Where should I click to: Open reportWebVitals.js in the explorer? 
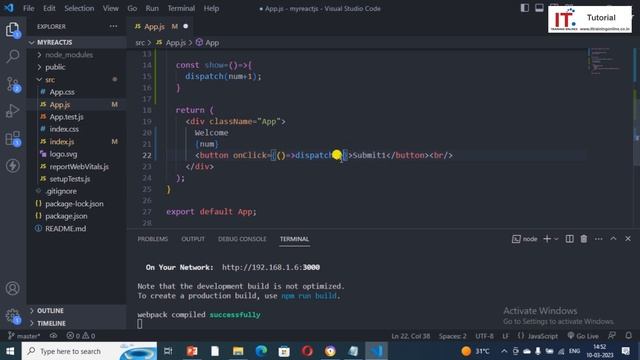point(77,167)
